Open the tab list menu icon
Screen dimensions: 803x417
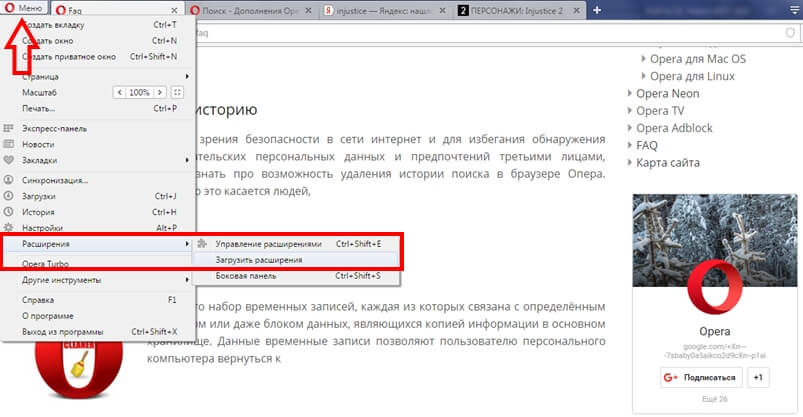pos(794,10)
